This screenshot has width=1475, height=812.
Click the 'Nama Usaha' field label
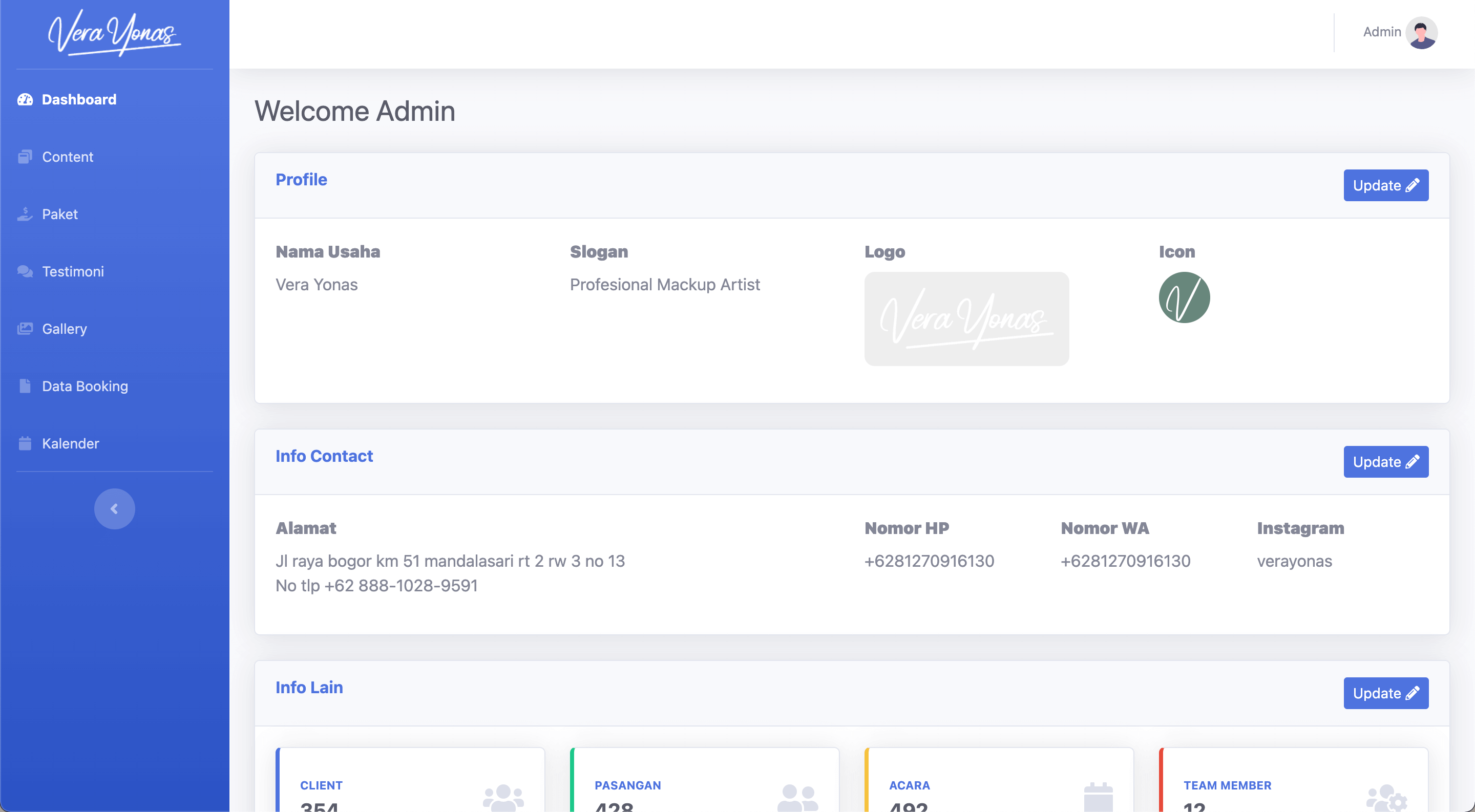click(x=328, y=252)
